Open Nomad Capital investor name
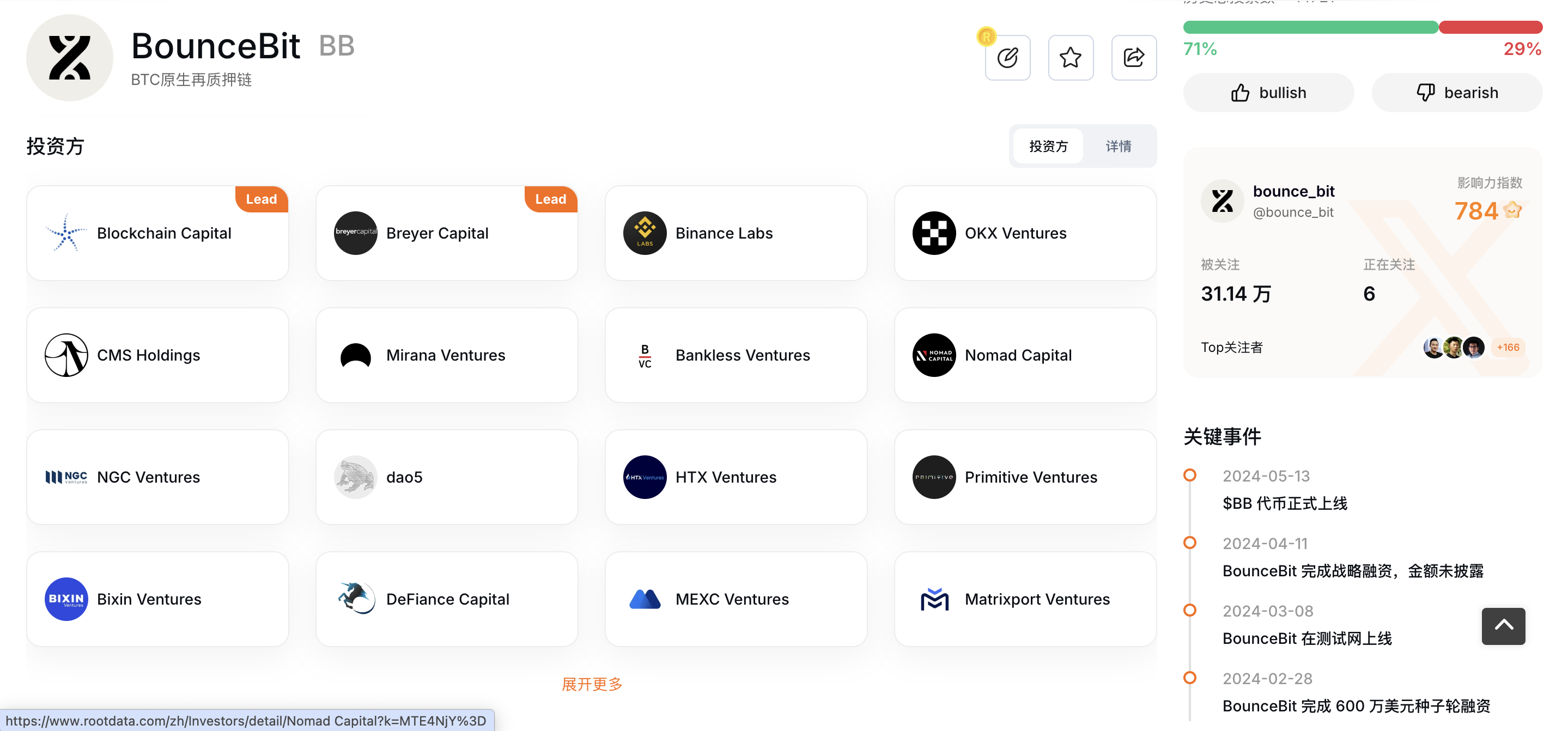1568x731 pixels. click(1018, 355)
